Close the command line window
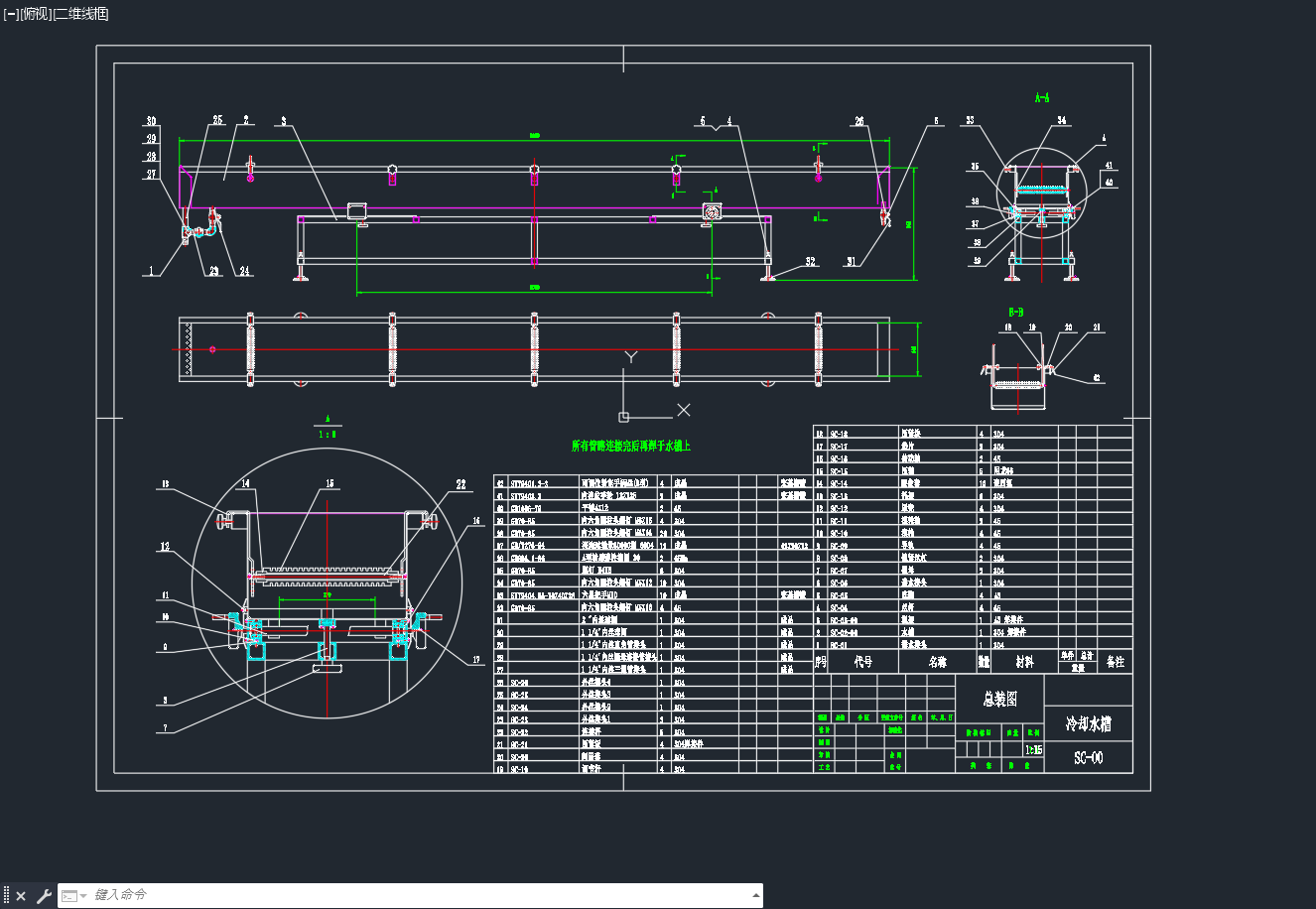1316x909 pixels. pyautogui.click(x=21, y=896)
